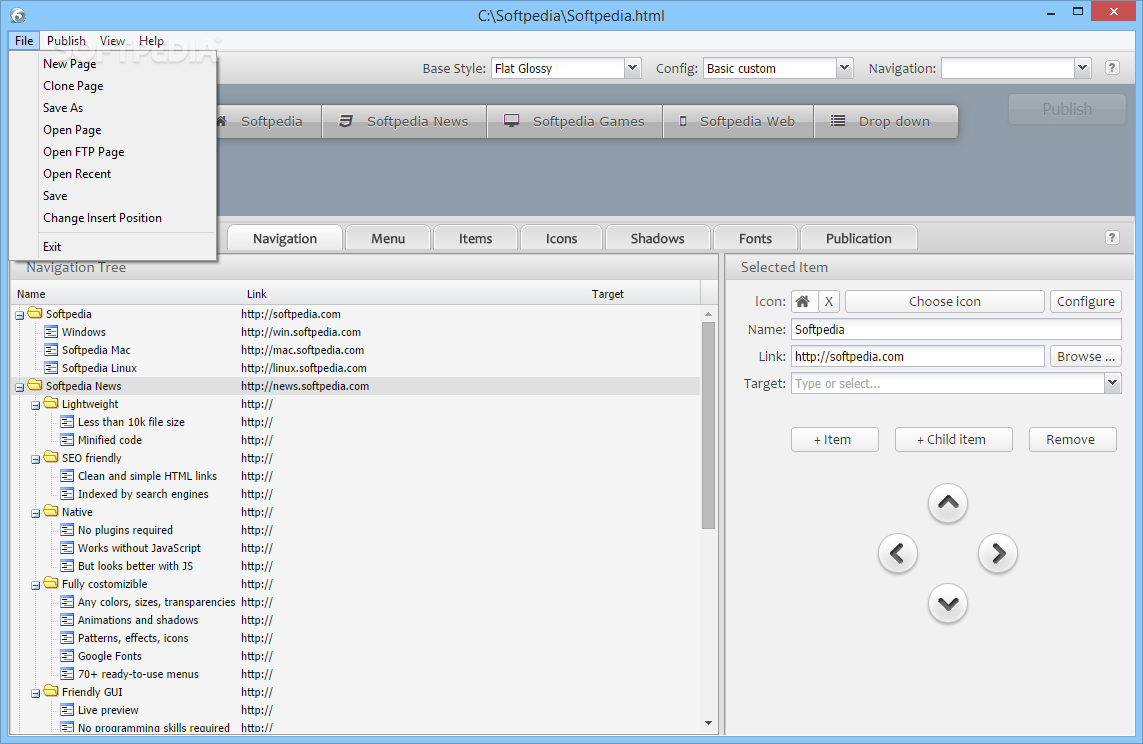Click the Softpedia News folder icon
This screenshot has height=744, width=1143.
[35, 385]
